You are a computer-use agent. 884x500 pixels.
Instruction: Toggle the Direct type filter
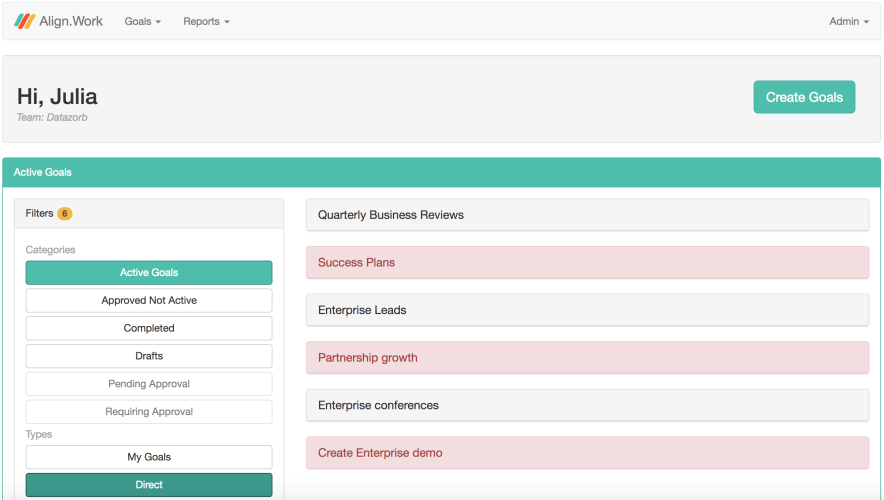point(149,485)
